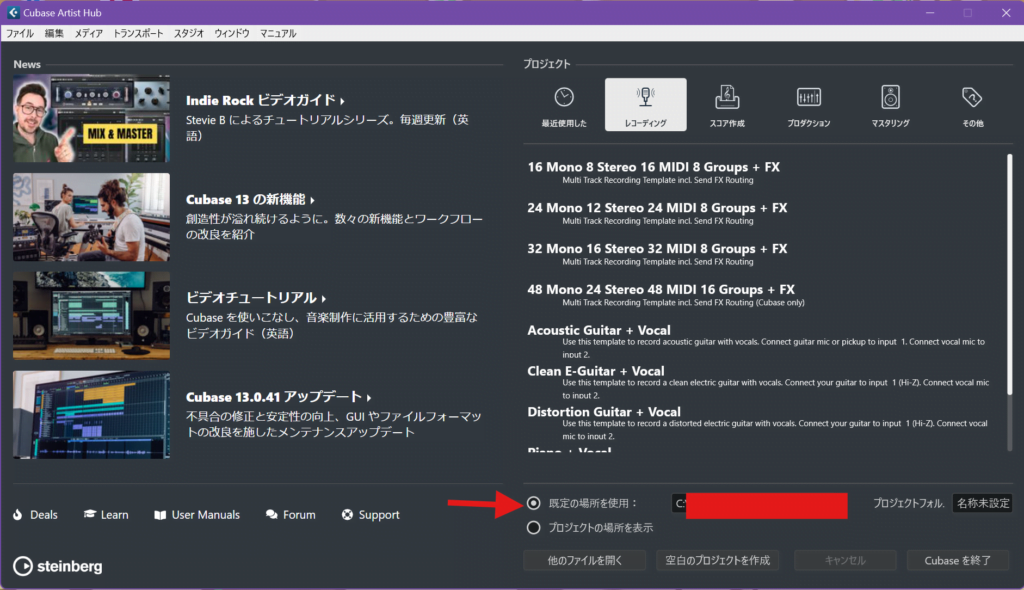The height and width of the screenshot is (590, 1024).
Task: Open the Indie Rock ビデオガイド news link
Action: tap(265, 100)
